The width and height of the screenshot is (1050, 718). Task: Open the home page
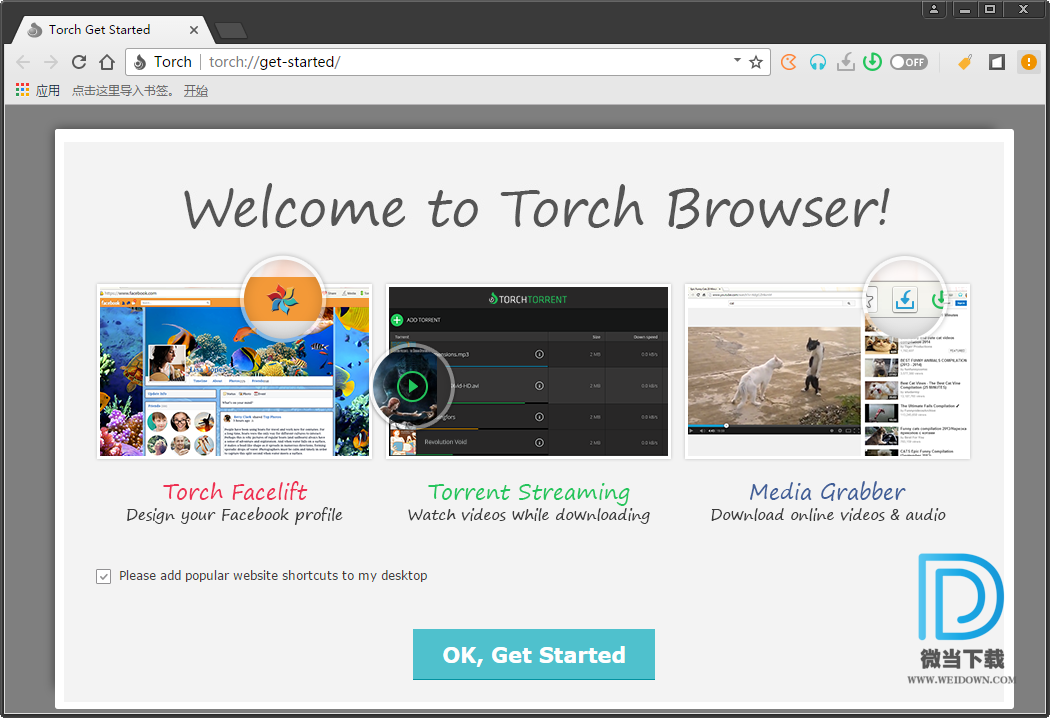pos(107,62)
